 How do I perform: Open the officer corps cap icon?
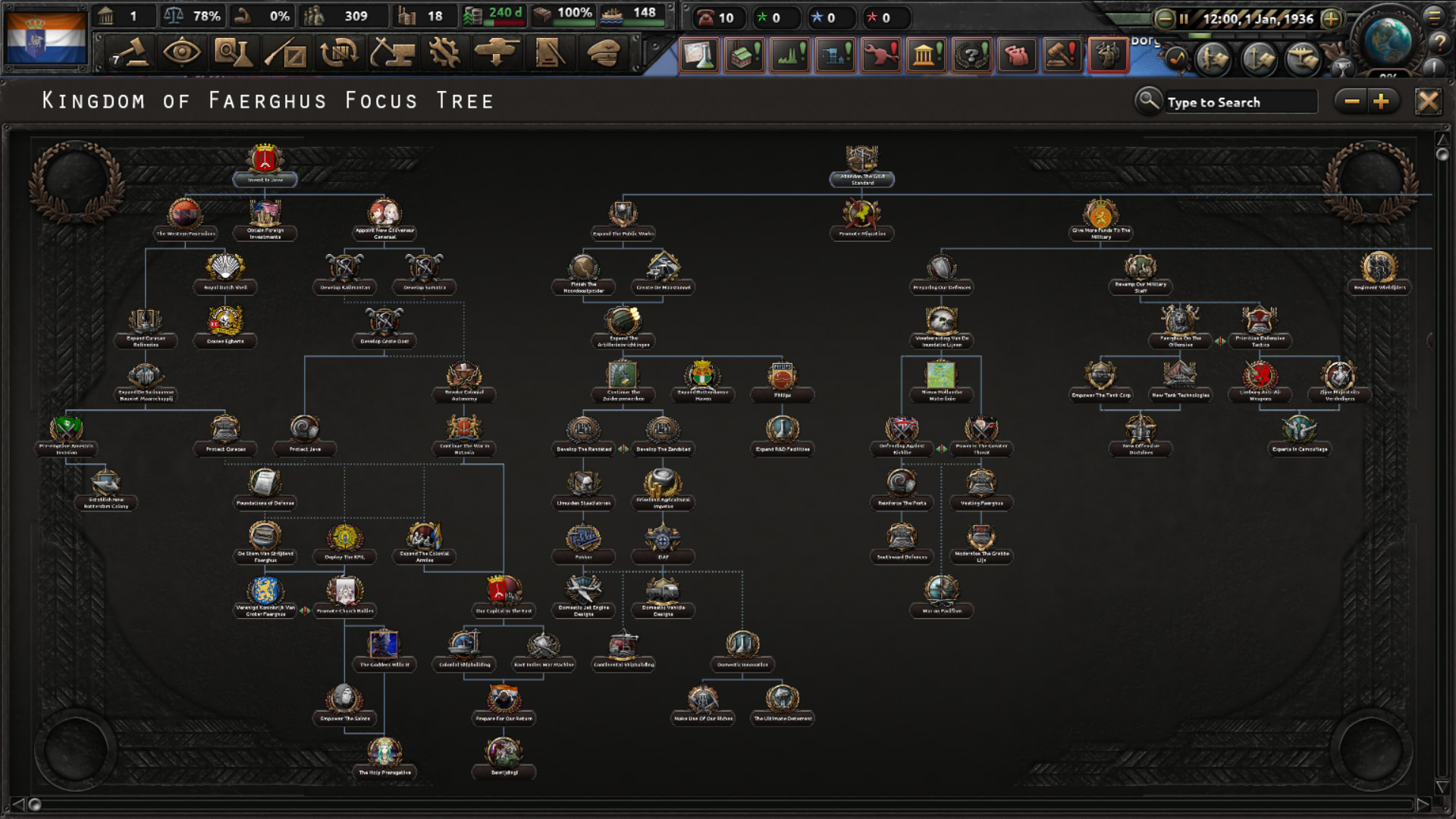pos(604,53)
